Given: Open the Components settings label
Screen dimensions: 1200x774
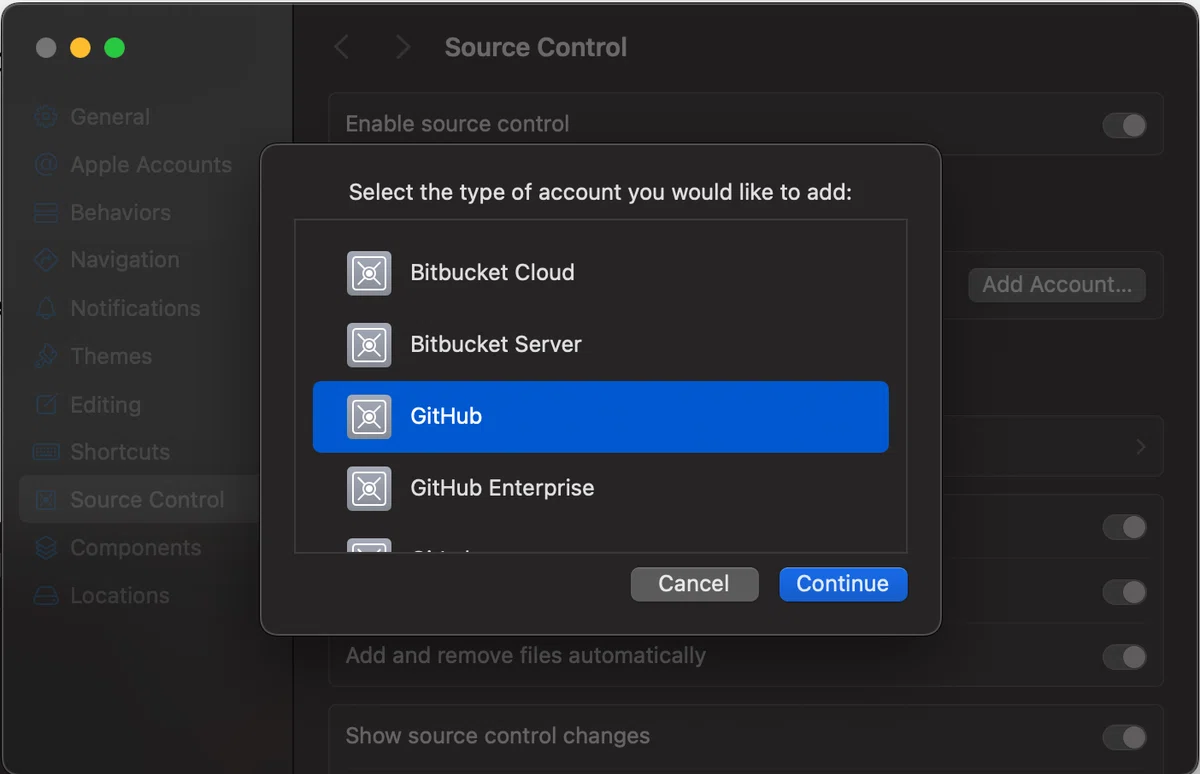Looking at the screenshot, I should point(135,548).
